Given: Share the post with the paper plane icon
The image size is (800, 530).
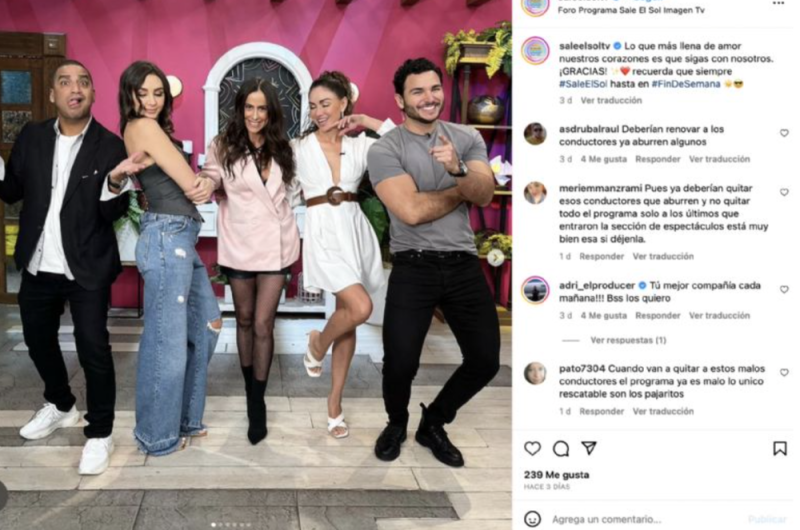Looking at the screenshot, I should pos(589,448).
